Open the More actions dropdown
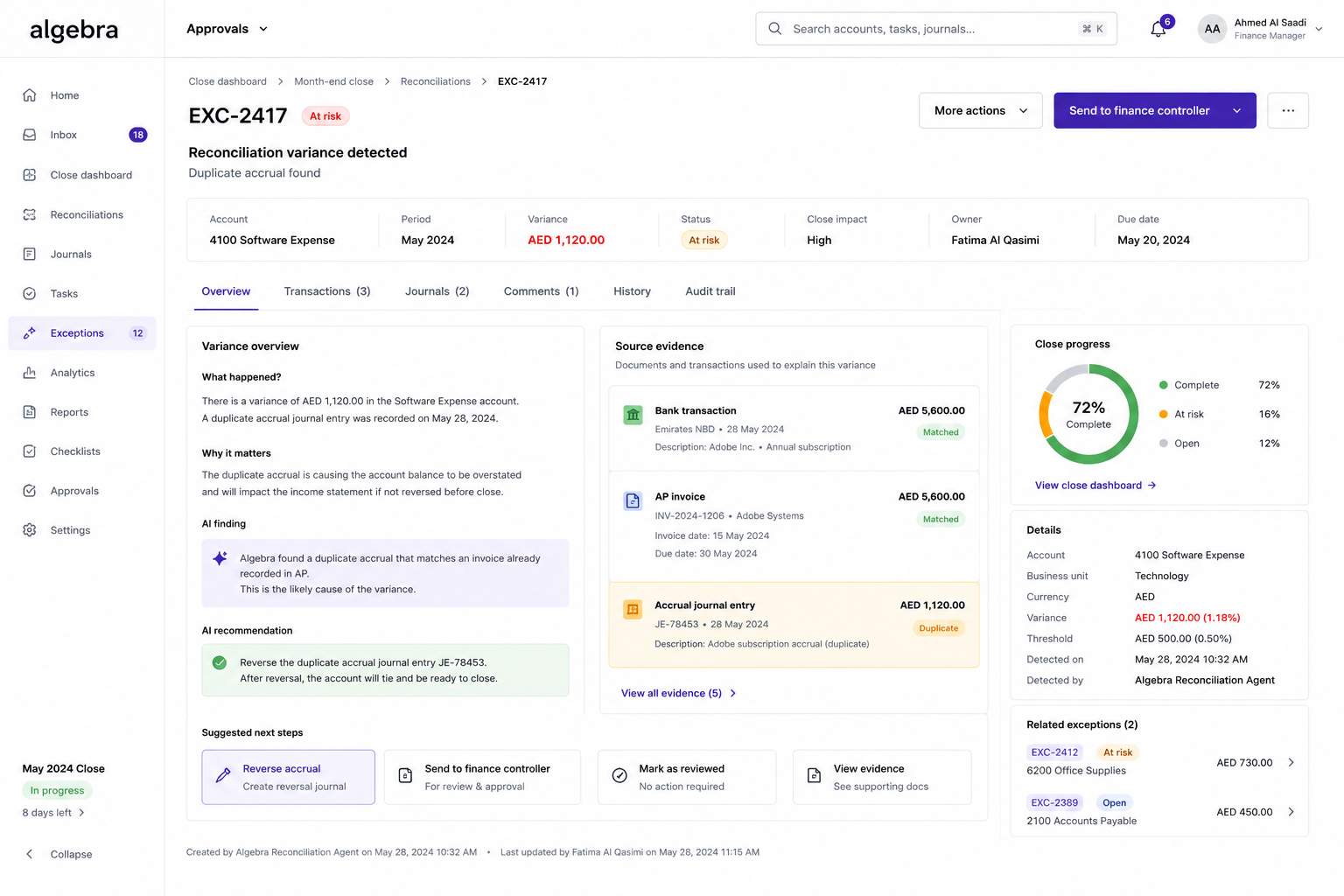 click(981, 110)
